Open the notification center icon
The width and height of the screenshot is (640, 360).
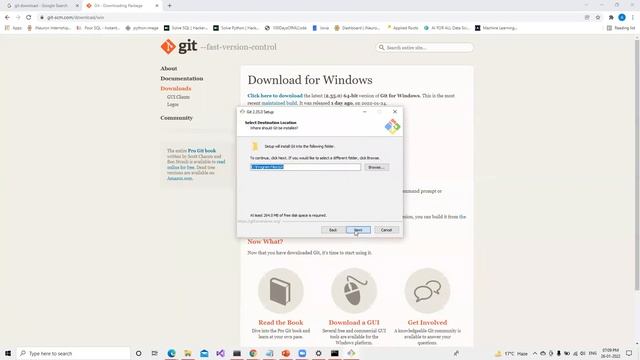(x=629, y=353)
